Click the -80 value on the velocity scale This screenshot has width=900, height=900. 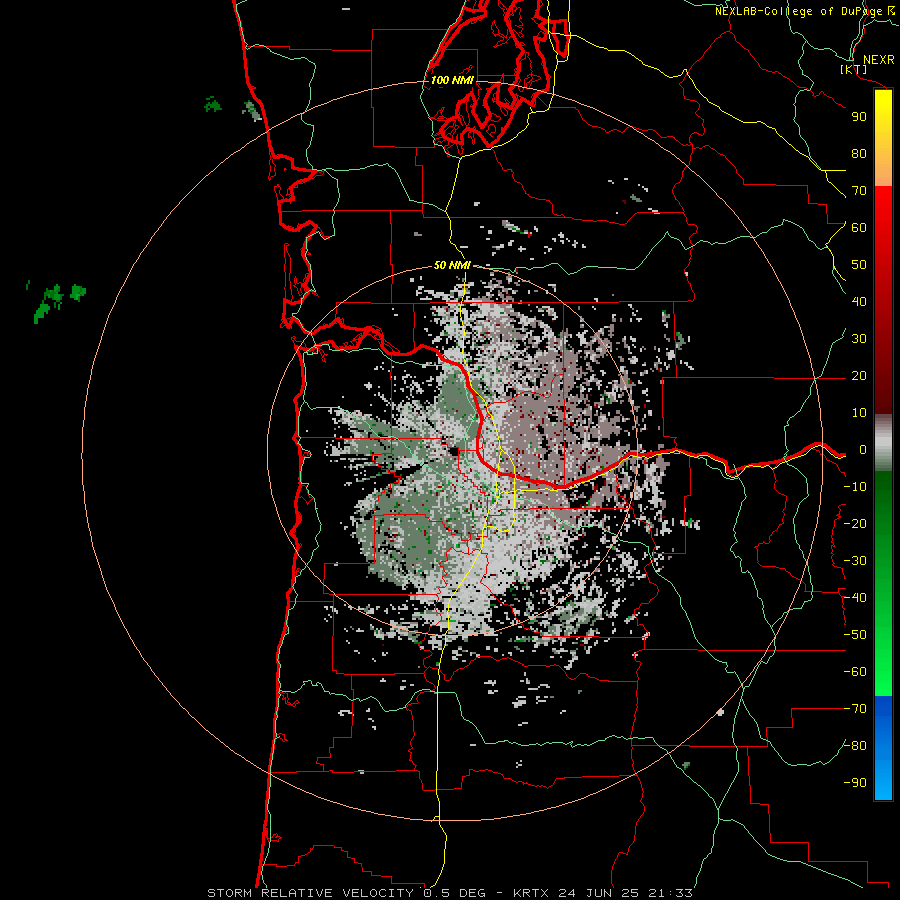(x=855, y=746)
